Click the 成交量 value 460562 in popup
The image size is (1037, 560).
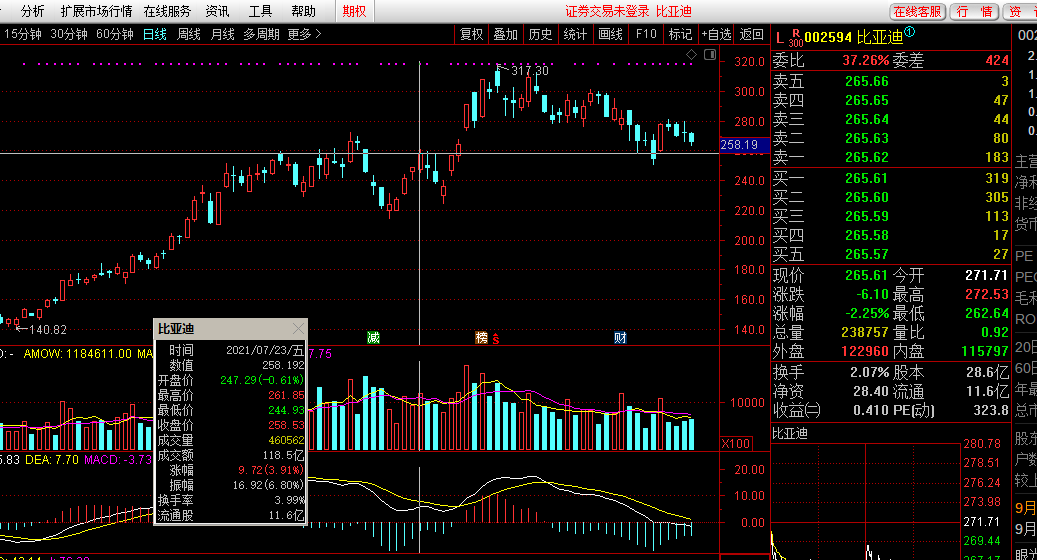pos(286,440)
